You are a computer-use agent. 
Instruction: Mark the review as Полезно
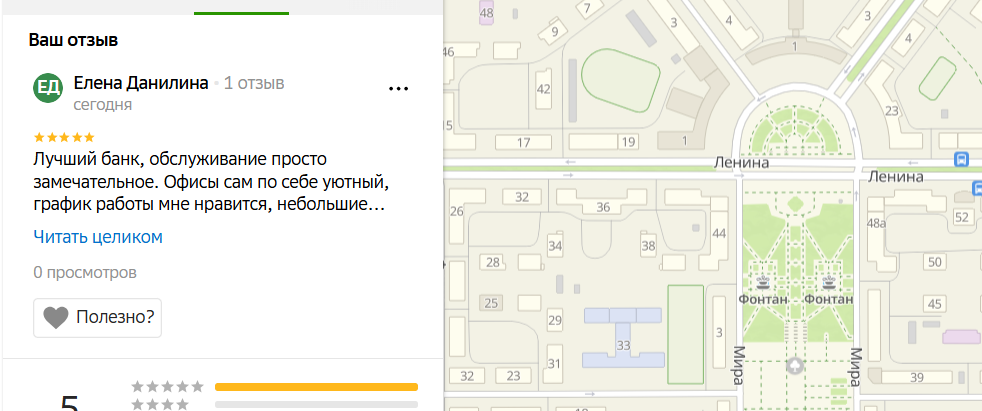98,318
